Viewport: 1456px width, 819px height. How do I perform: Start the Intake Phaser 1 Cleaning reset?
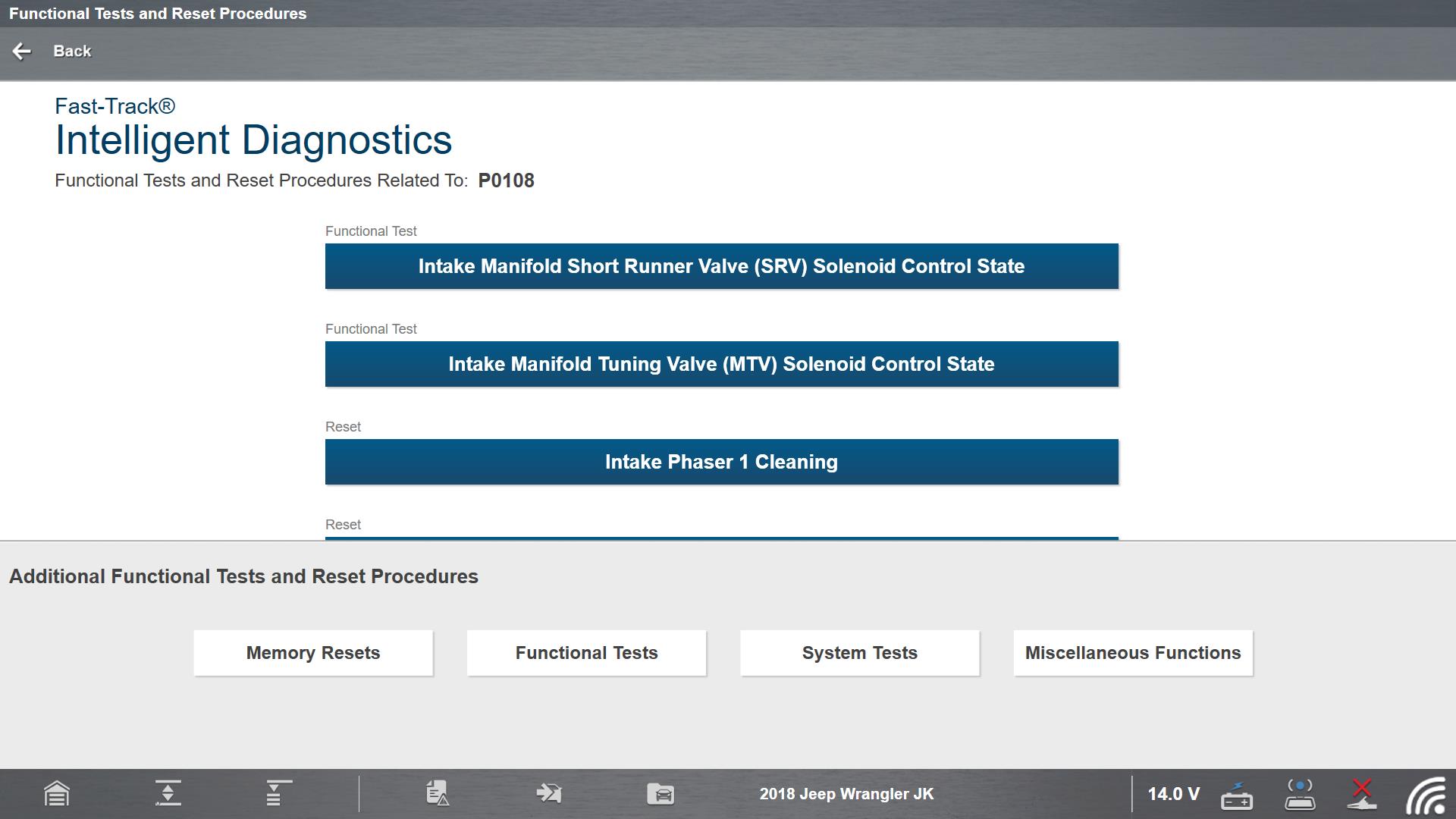tap(721, 462)
